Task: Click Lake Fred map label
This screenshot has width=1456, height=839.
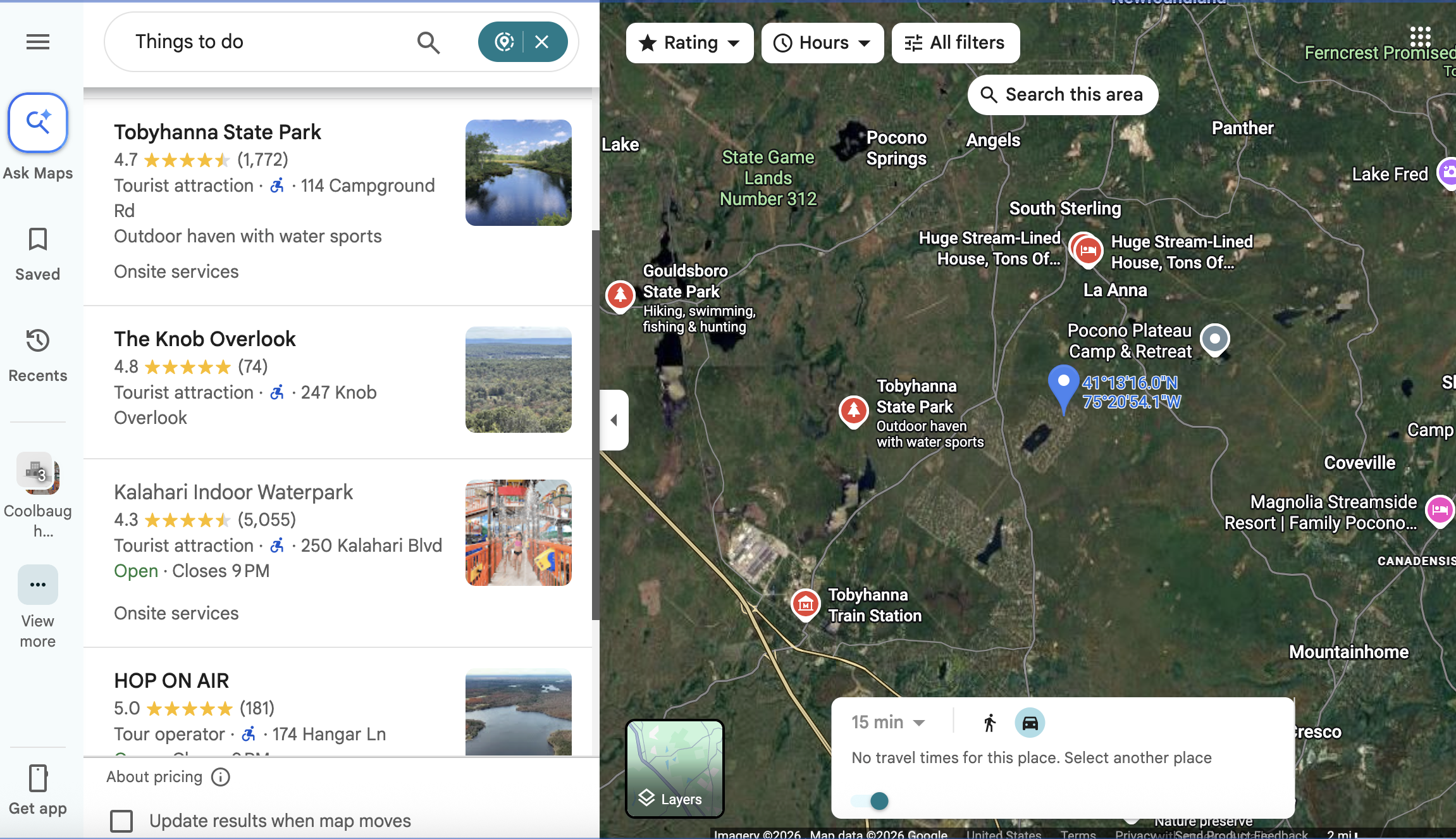Action: [x=1390, y=174]
